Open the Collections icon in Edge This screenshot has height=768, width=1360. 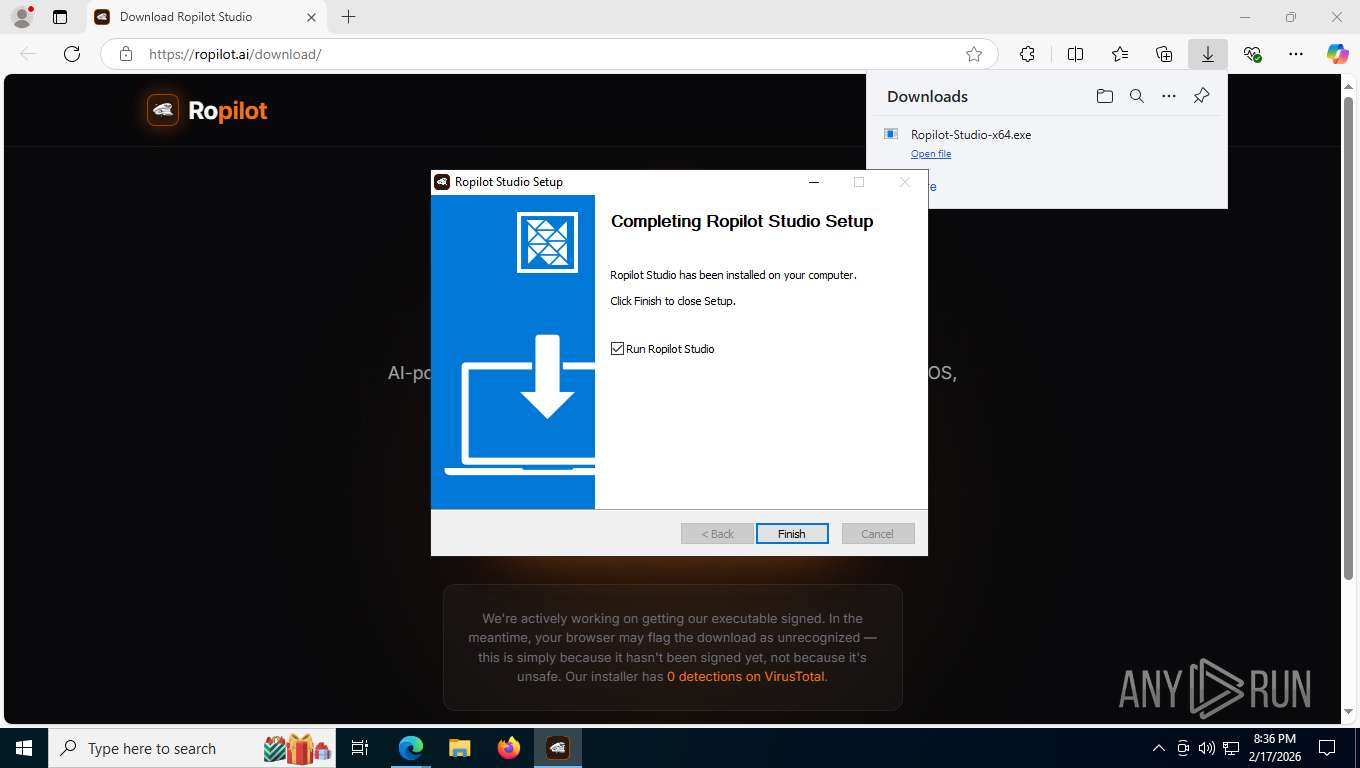pos(1164,54)
